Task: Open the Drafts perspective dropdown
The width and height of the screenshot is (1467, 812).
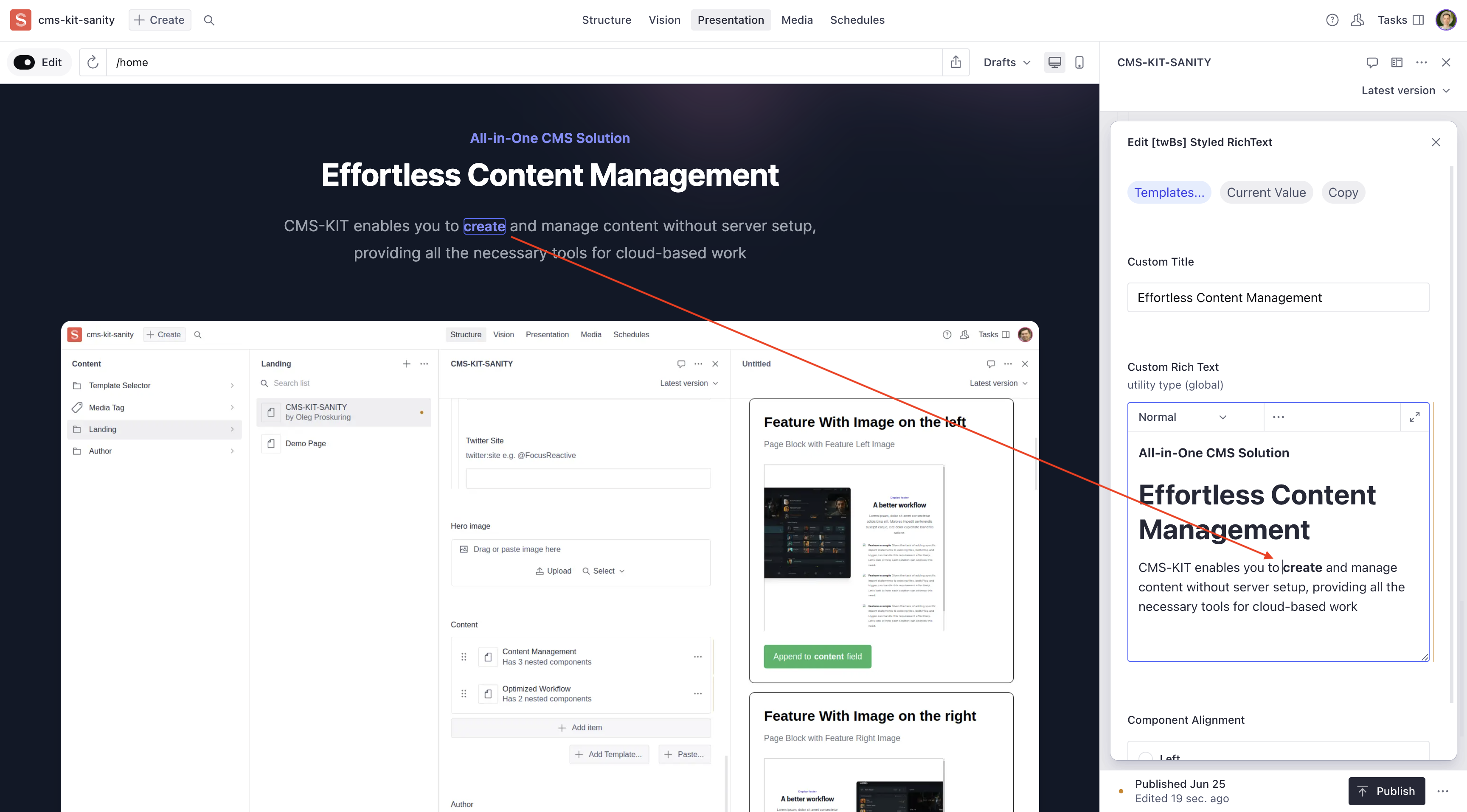Action: coord(1007,62)
